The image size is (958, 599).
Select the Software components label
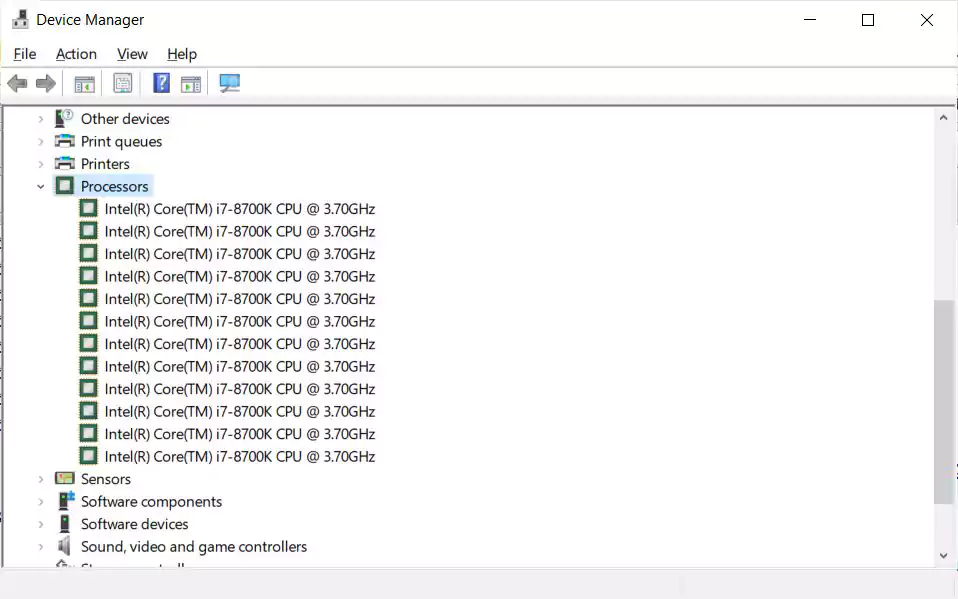point(151,502)
